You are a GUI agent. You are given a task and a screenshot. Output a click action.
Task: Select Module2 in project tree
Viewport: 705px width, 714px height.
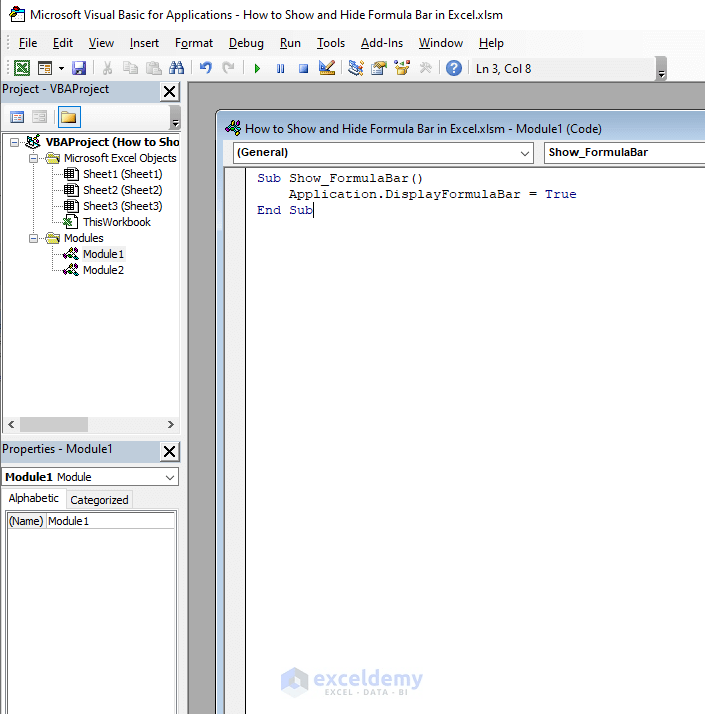tap(103, 270)
